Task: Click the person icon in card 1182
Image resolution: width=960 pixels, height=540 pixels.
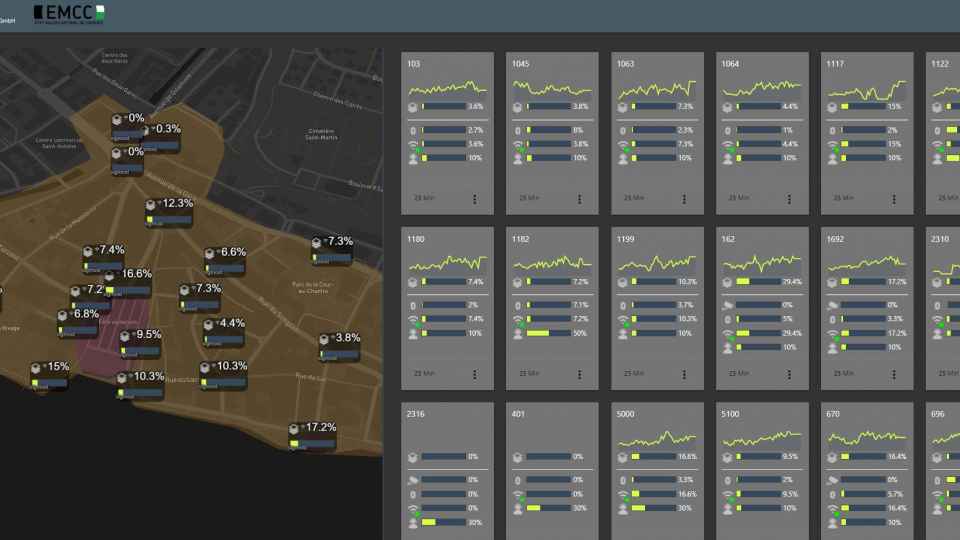Action: click(518, 334)
